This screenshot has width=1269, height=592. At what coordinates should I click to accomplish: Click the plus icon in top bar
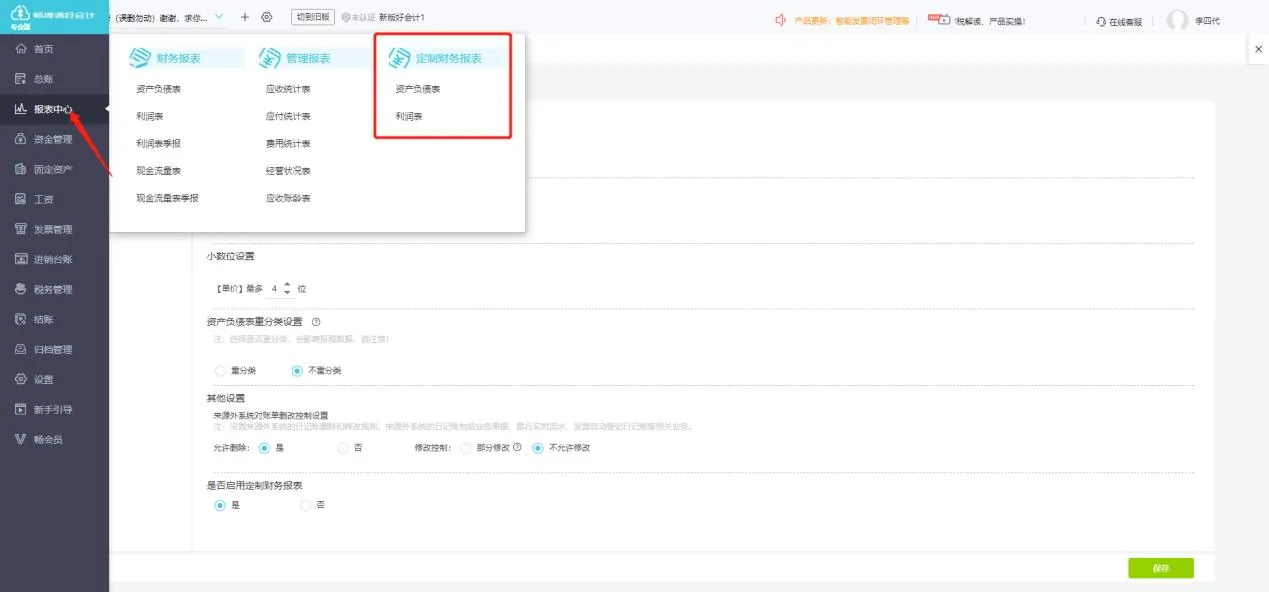(245, 18)
